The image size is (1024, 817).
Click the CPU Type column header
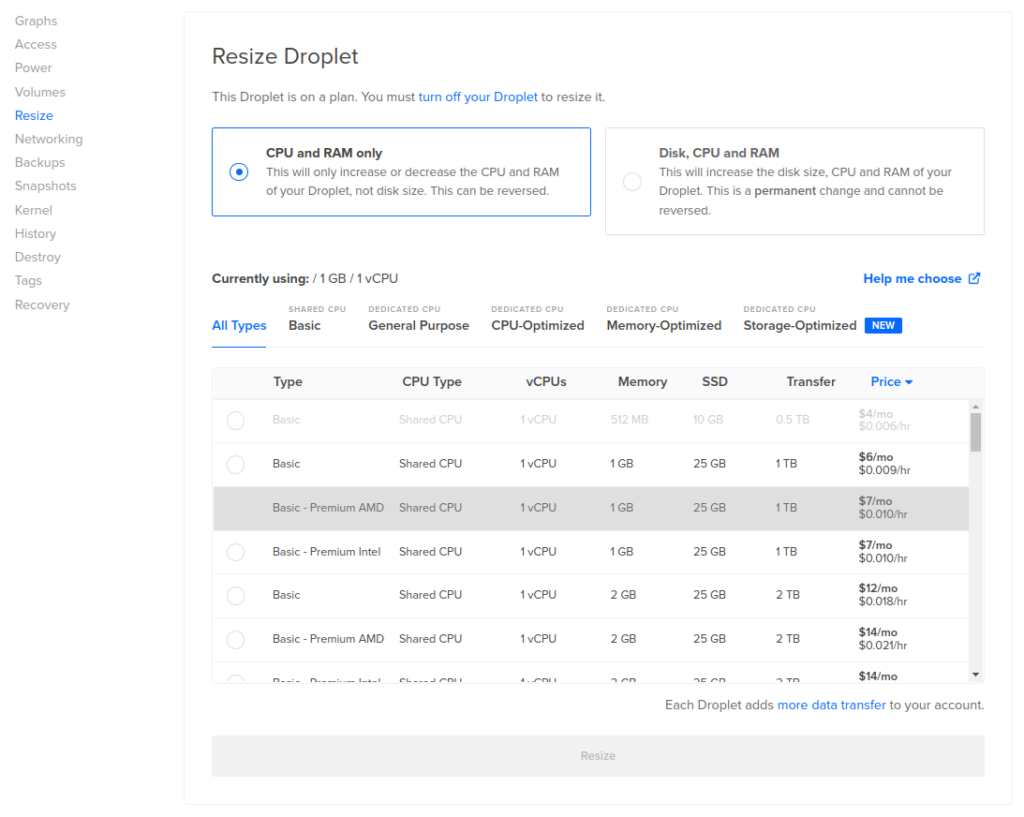(432, 382)
